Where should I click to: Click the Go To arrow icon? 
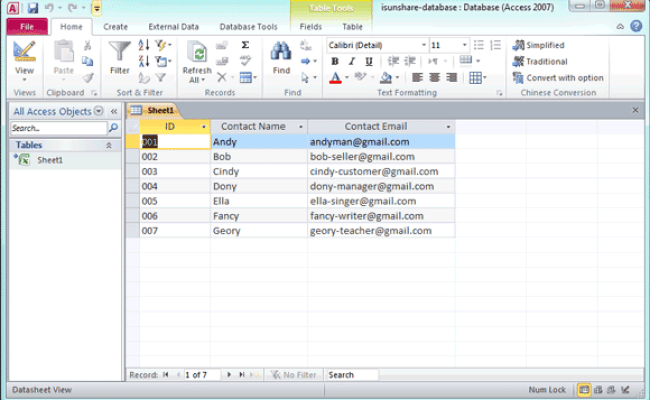click(306, 61)
